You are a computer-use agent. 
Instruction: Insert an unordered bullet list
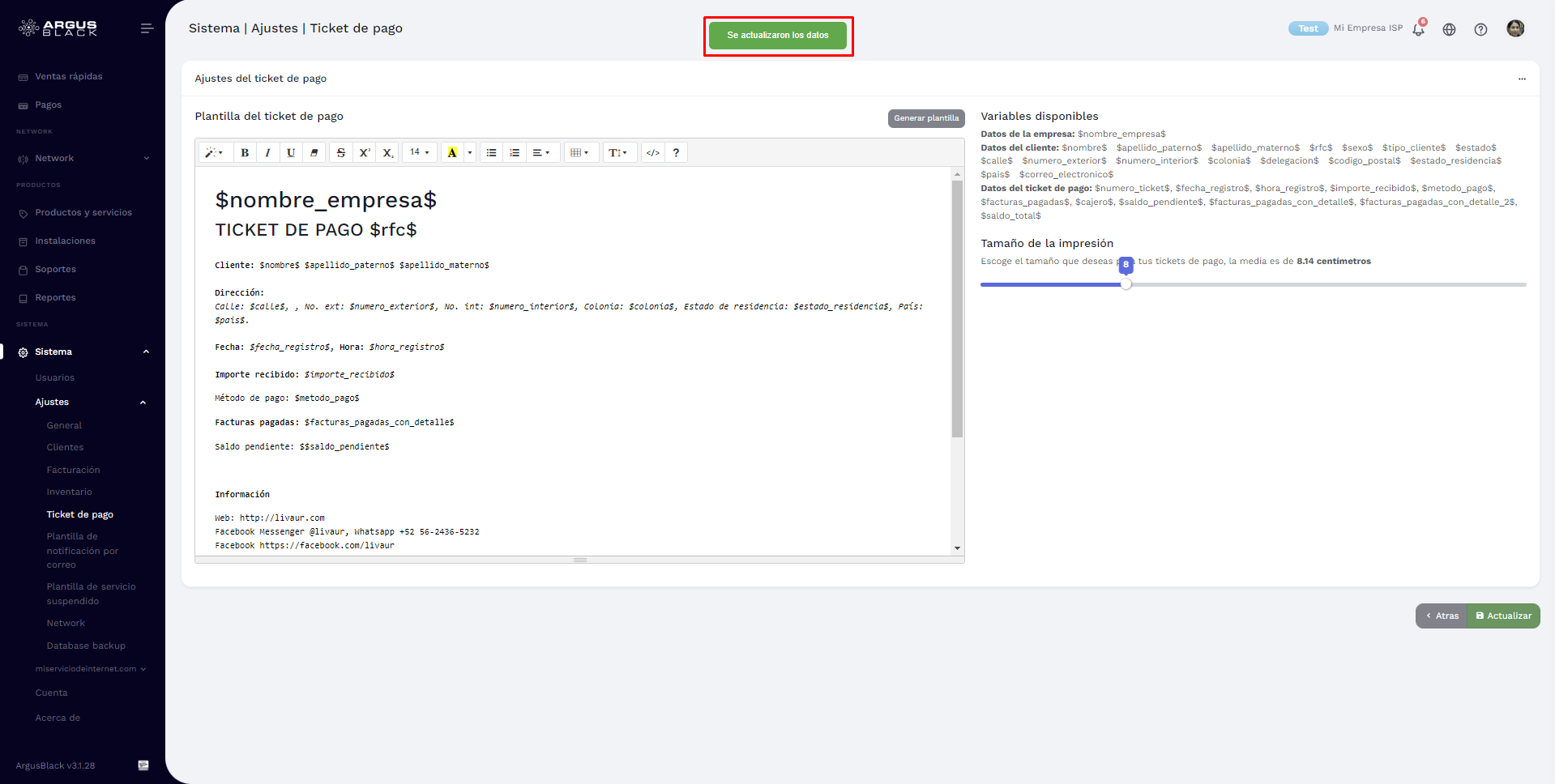pos(491,153)
